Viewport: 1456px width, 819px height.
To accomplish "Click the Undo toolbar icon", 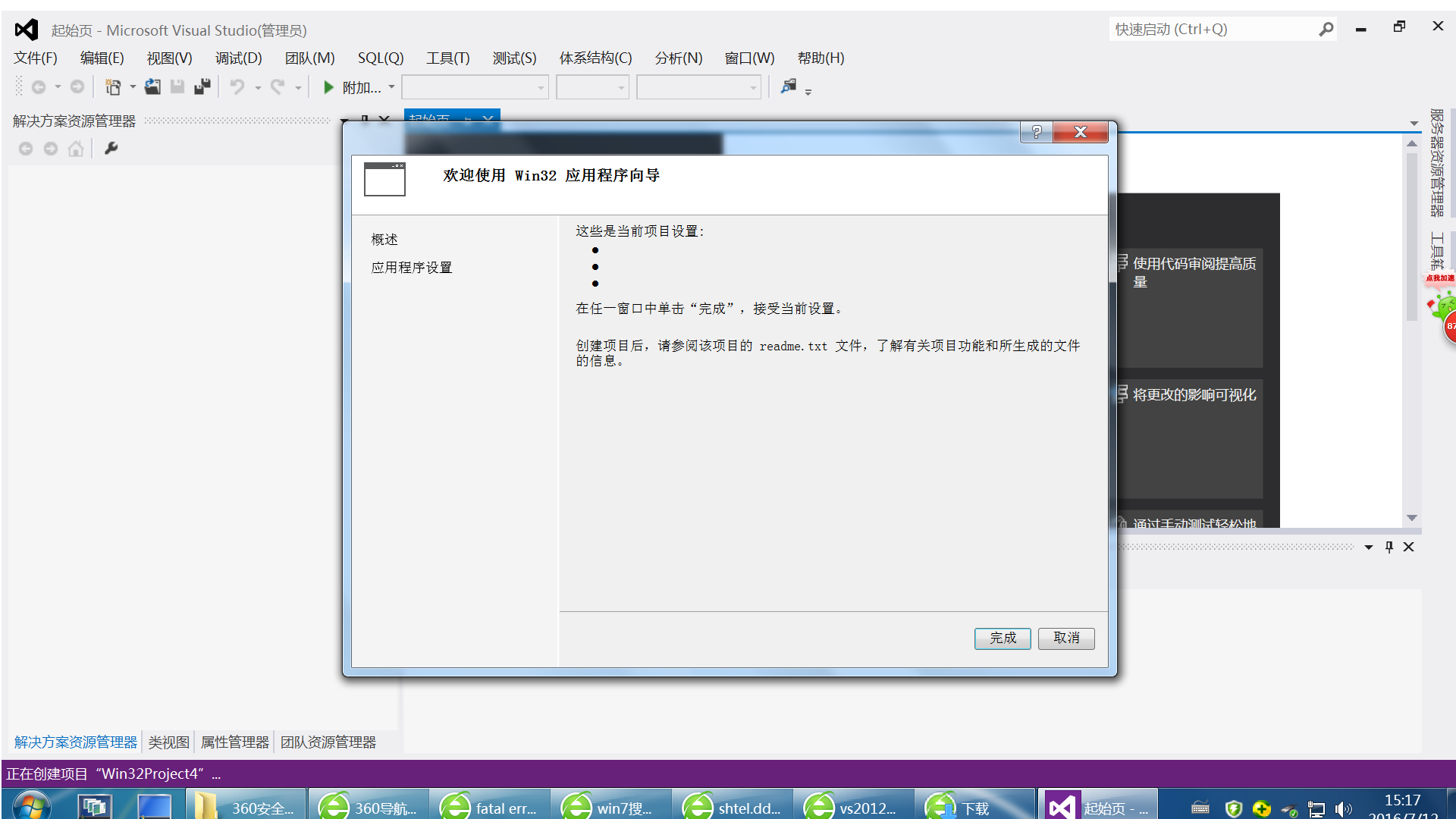I will point(237,88).
